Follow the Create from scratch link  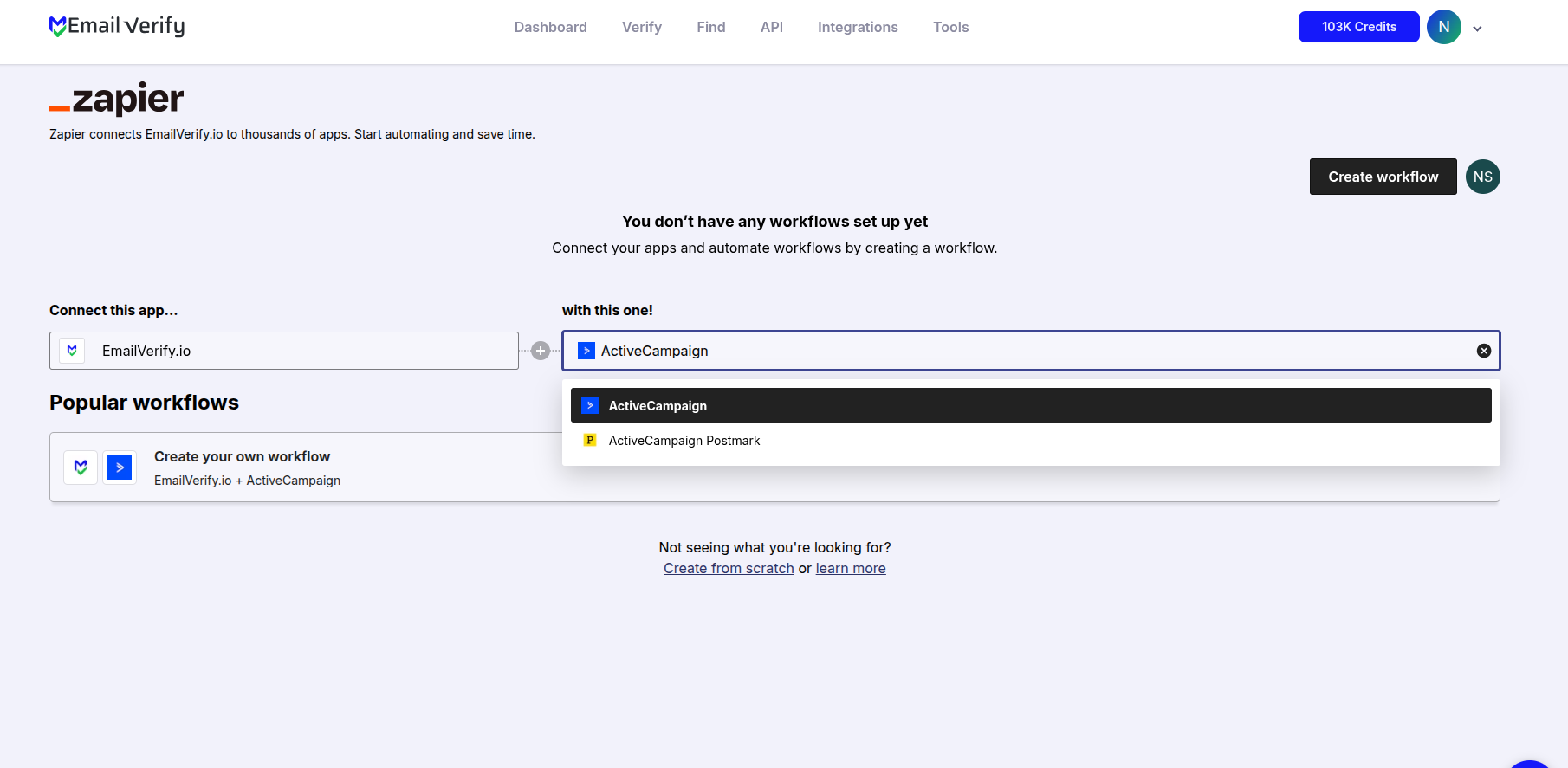click(x=729, y=568)
